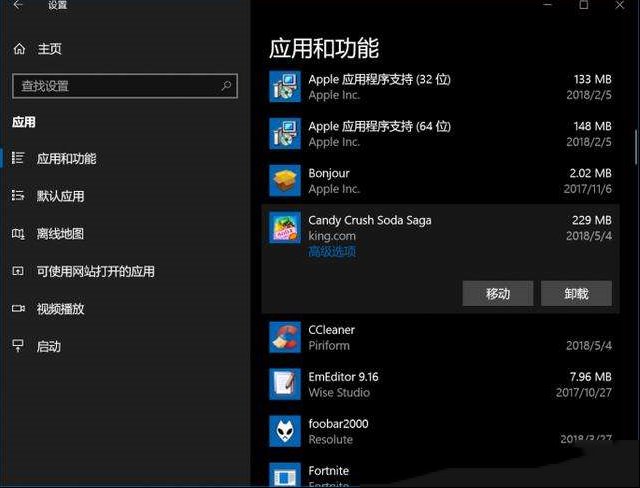Select the Candy Crush Soda Saga entry
This screenshot has width=640, height=488.
pos(440,259)
